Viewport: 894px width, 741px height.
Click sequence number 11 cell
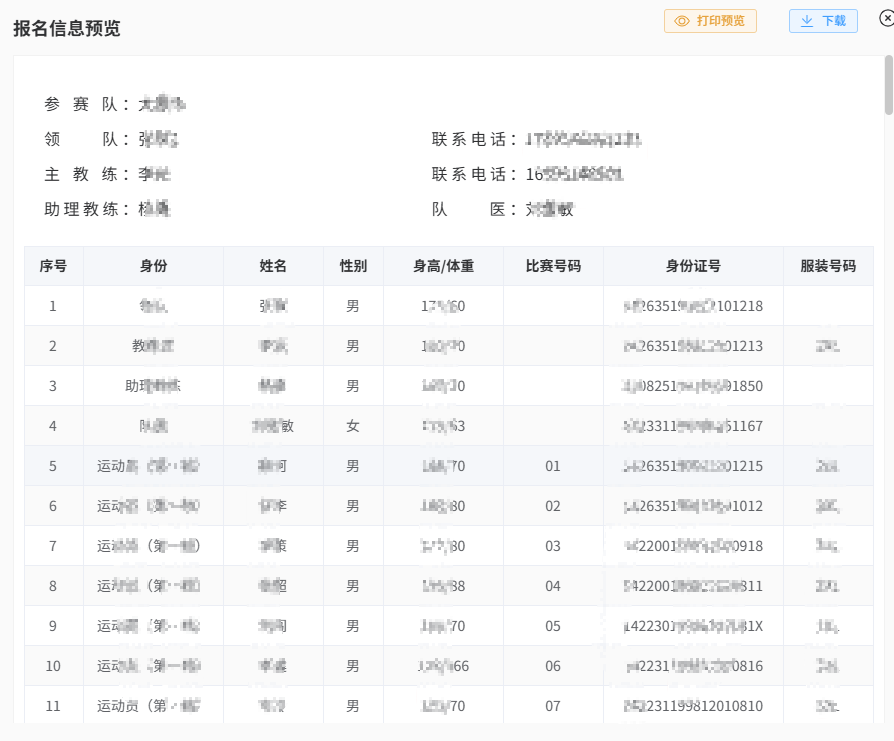pos(53,706)
